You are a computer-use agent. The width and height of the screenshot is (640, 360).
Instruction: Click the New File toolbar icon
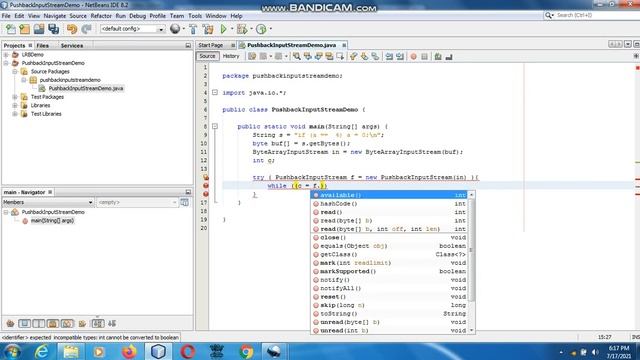click(11, 29)
